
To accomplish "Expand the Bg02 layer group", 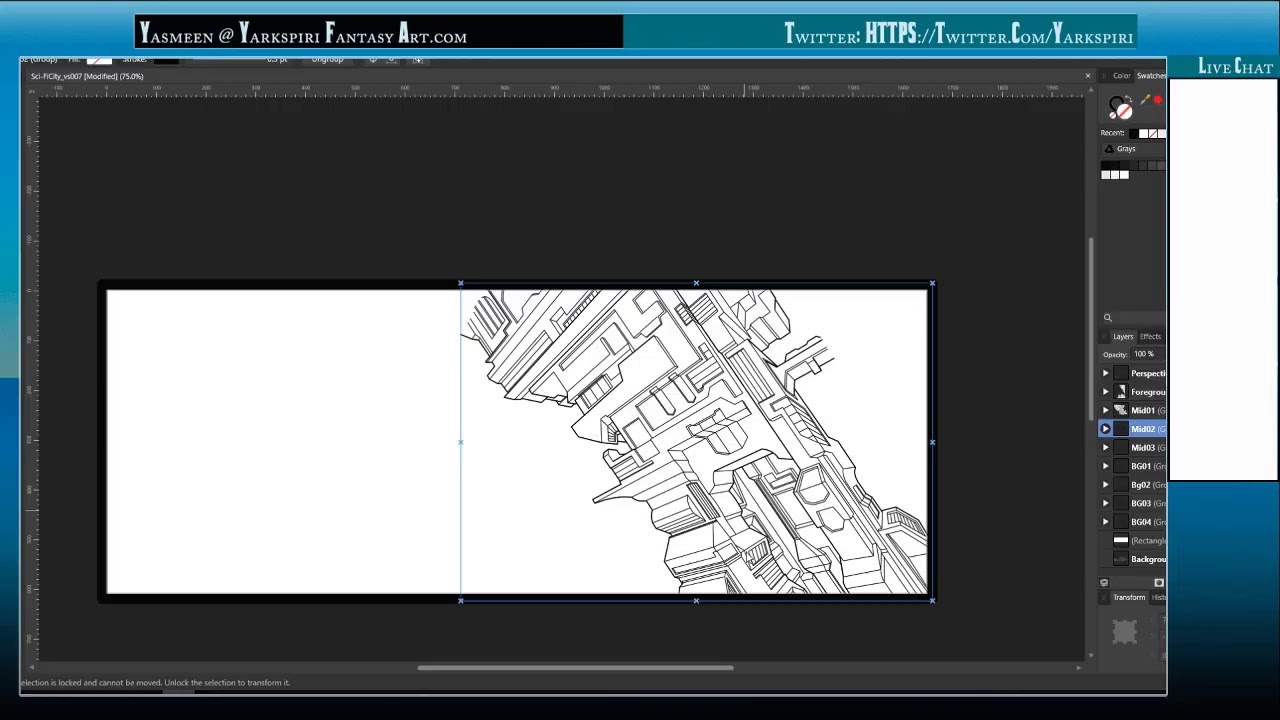I will tap(1106, 485).
